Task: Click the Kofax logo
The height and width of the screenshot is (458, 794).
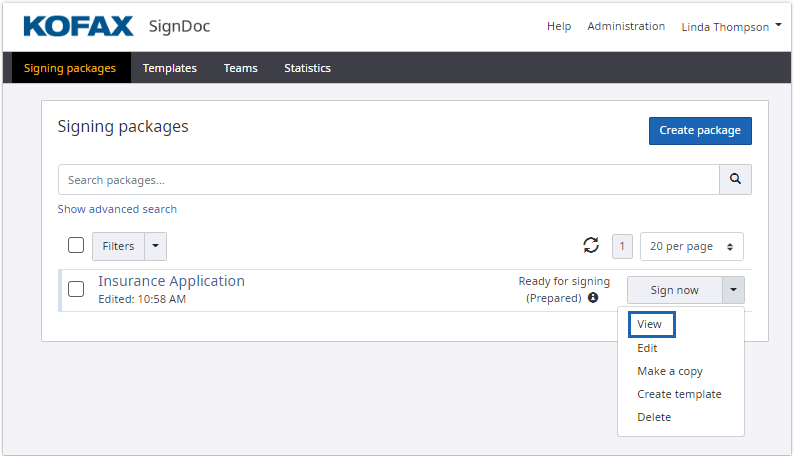Action: 78,26
